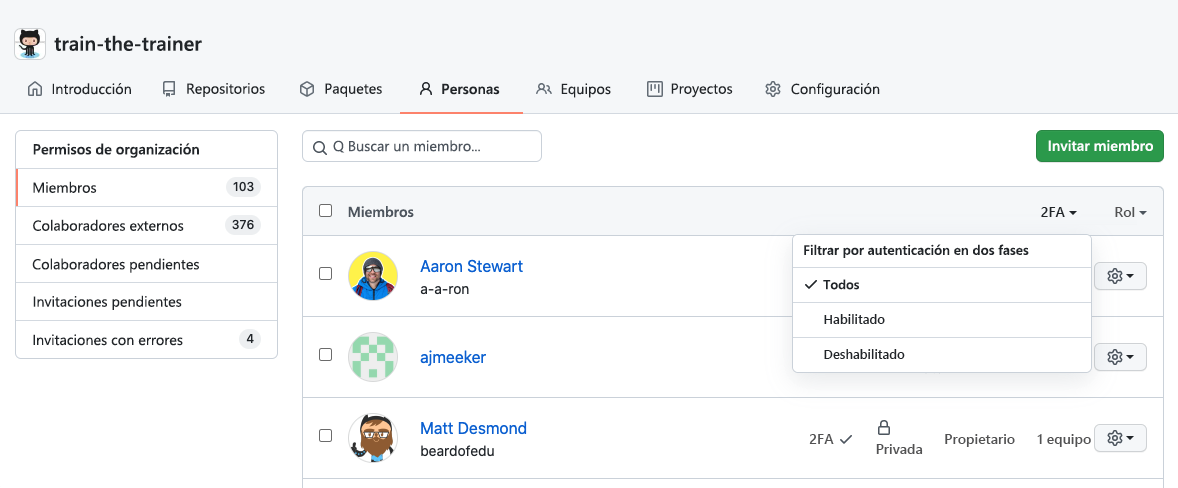The image size is (1178, 488).
Task: Click the username a-a-ron
Action: pos(445,289)
